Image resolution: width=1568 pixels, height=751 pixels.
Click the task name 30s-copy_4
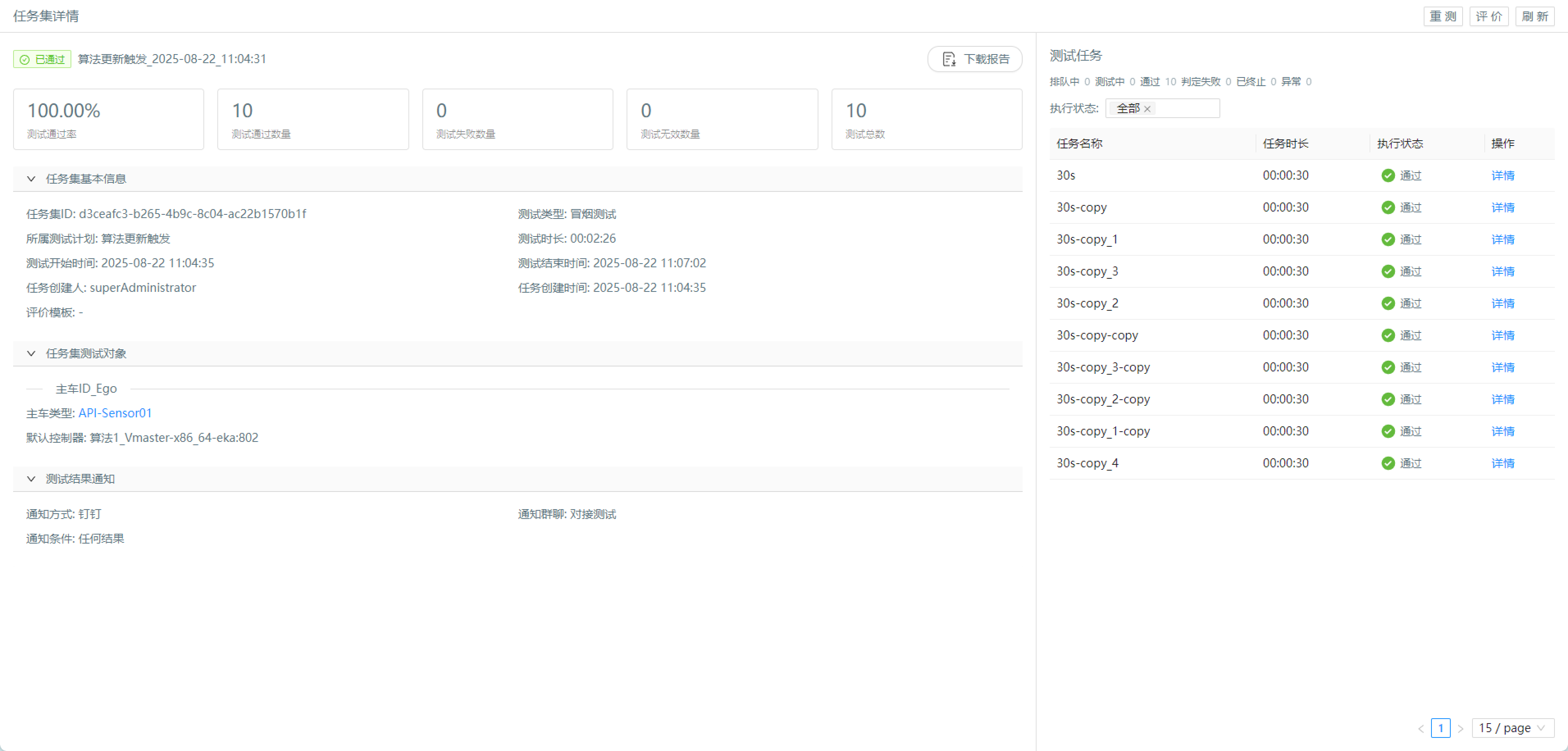(1087, 463)
